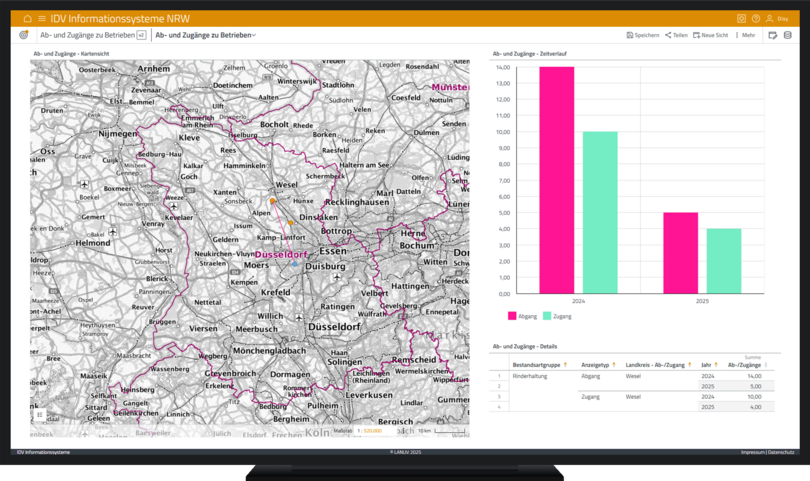Viewport: 810px width, 481px height.
Task: Click the note icon beside Mehr
Action: [x=773, y=35]
